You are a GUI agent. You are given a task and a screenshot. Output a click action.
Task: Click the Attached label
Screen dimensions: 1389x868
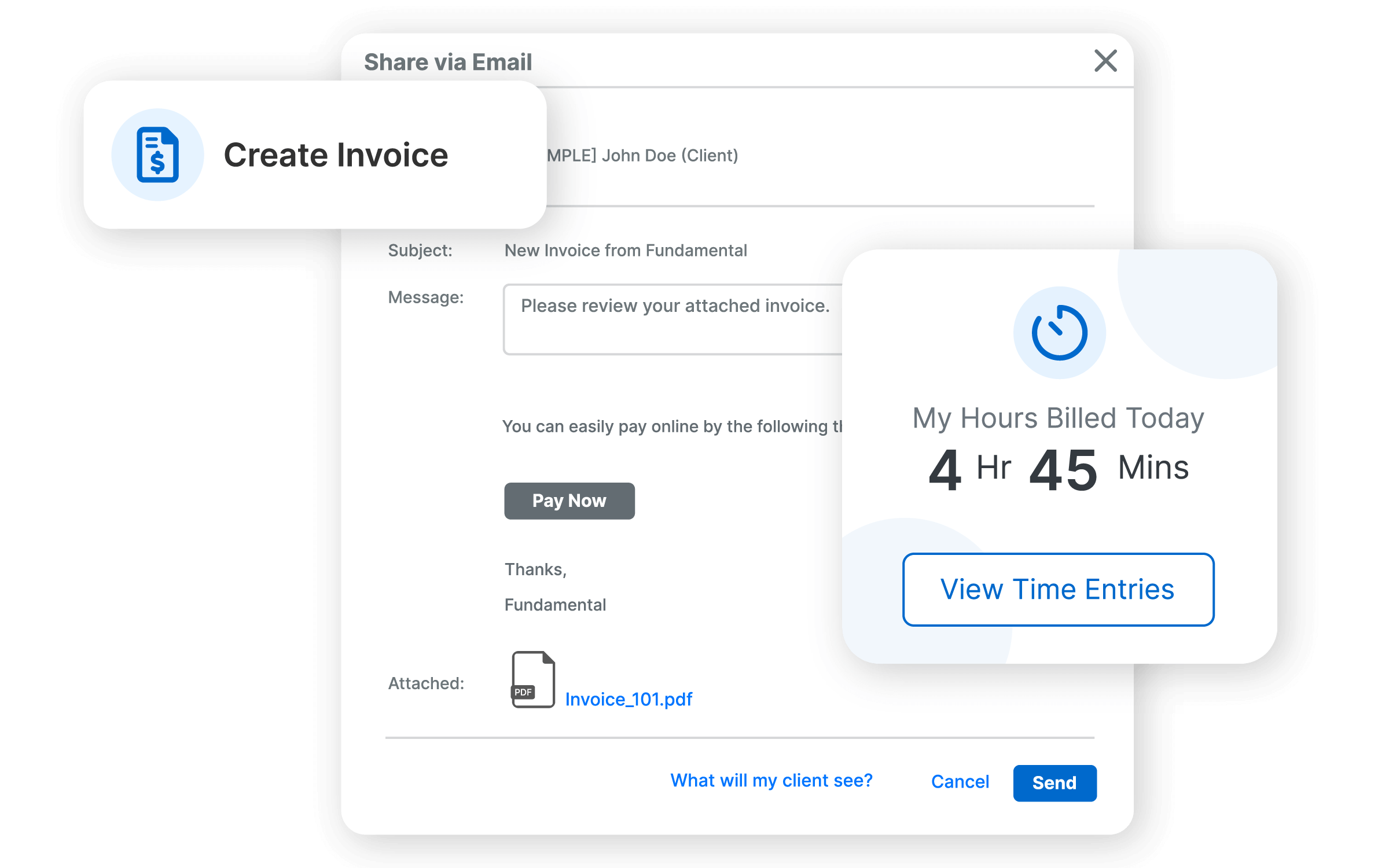[x=426, y=683]
